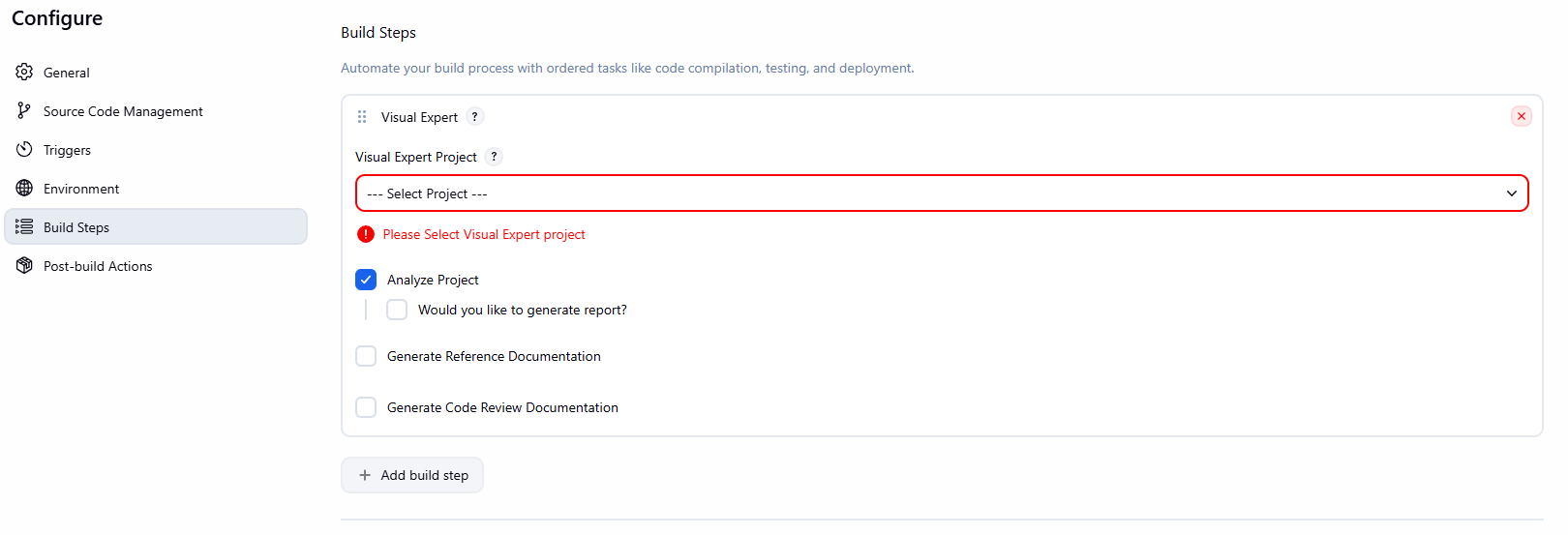Click the Visual Expert step drag handle
The image size is (1568, 535).
click(x=362, y=117)
